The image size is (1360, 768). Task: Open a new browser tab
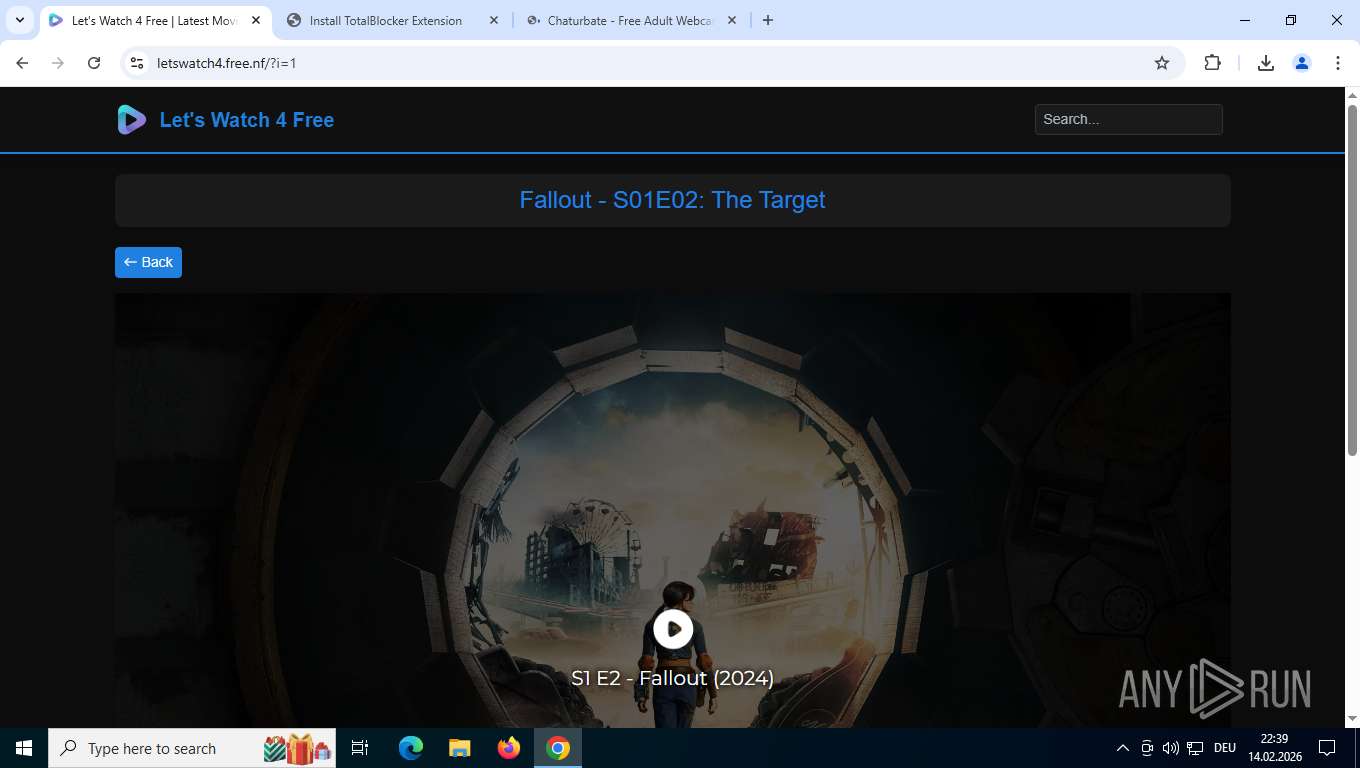(x=768, y=20)
